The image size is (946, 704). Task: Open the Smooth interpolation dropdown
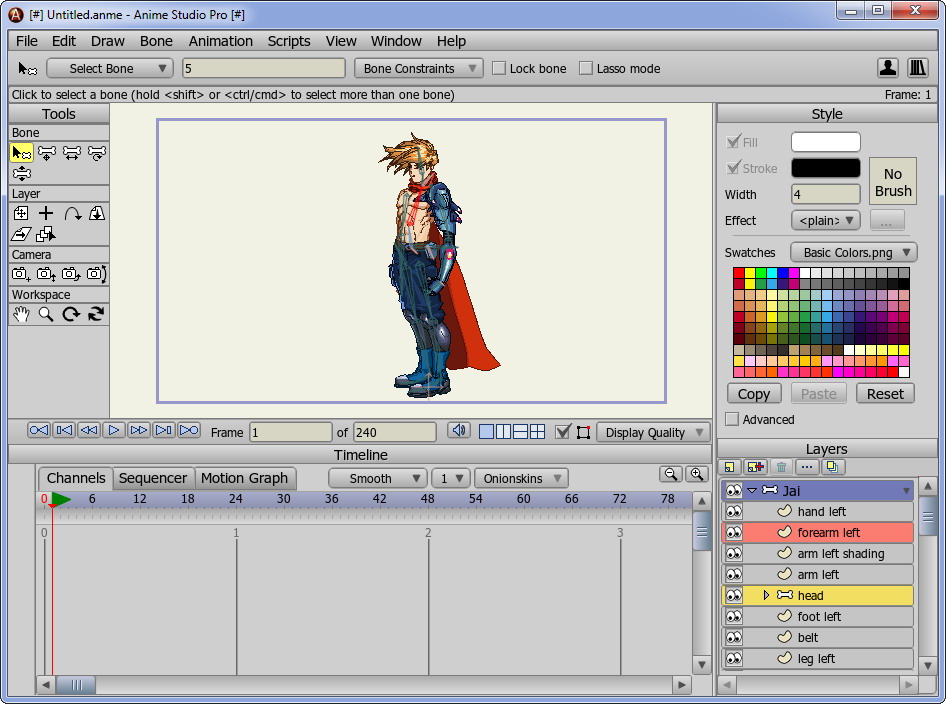click(x=378, y=478)
